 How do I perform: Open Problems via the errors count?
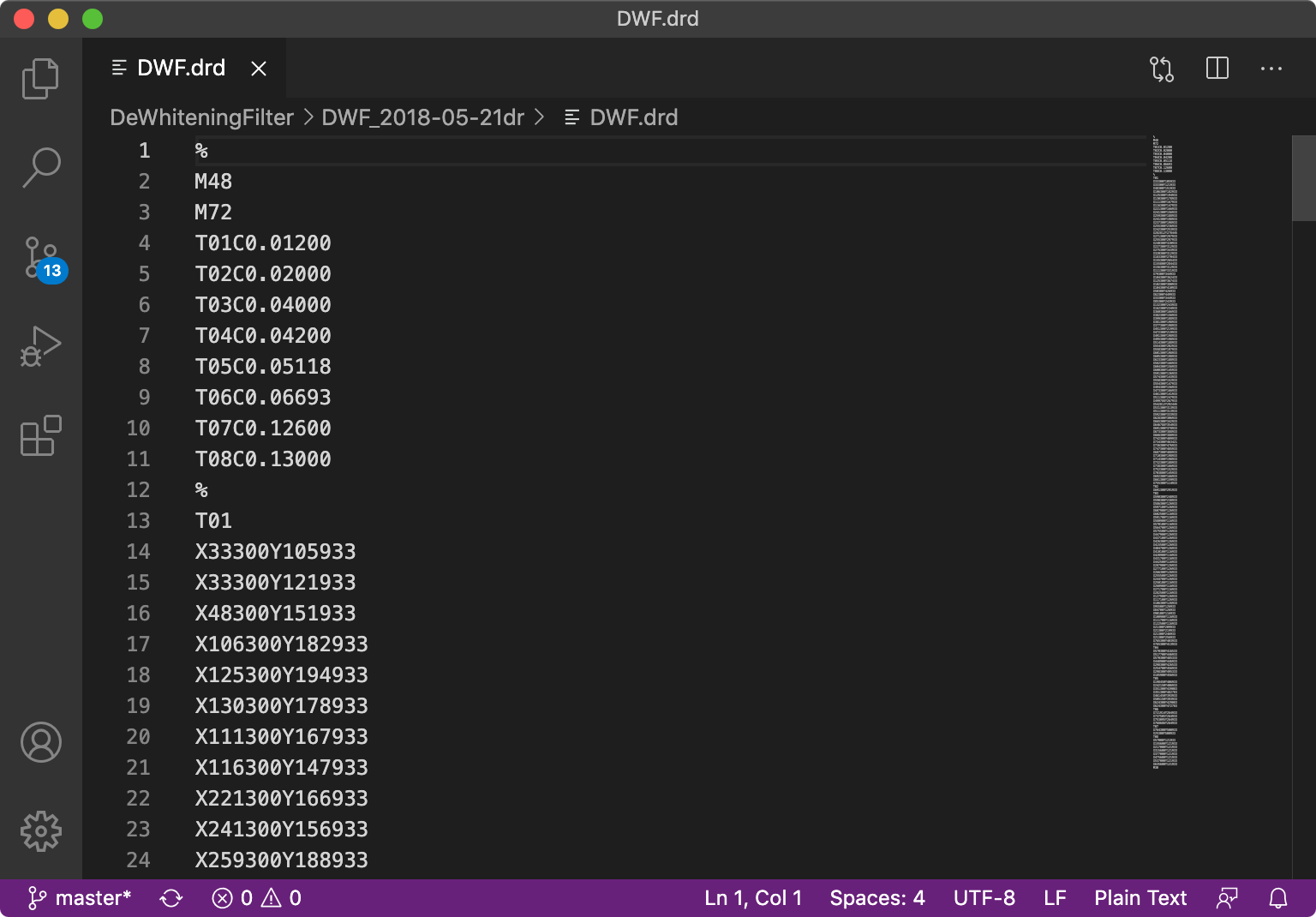click(x=232, y=898)
